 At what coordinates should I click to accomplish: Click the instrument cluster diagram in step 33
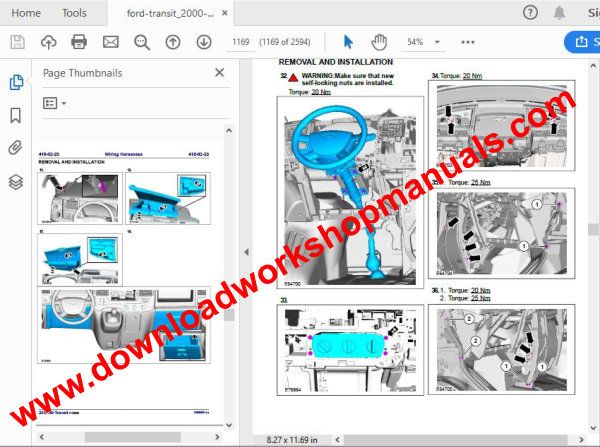pos(350,350)
